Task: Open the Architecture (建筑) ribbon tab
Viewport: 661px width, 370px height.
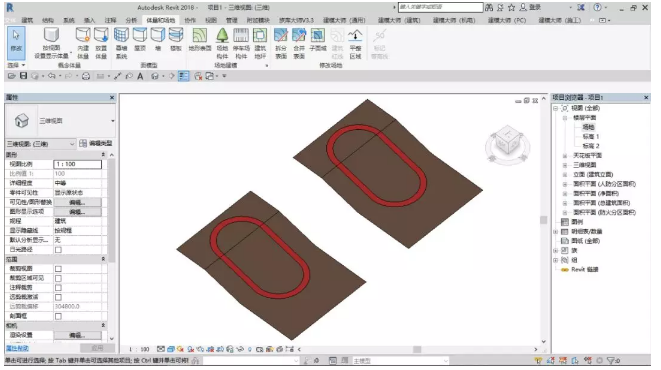Action: (x=27, y=20)
